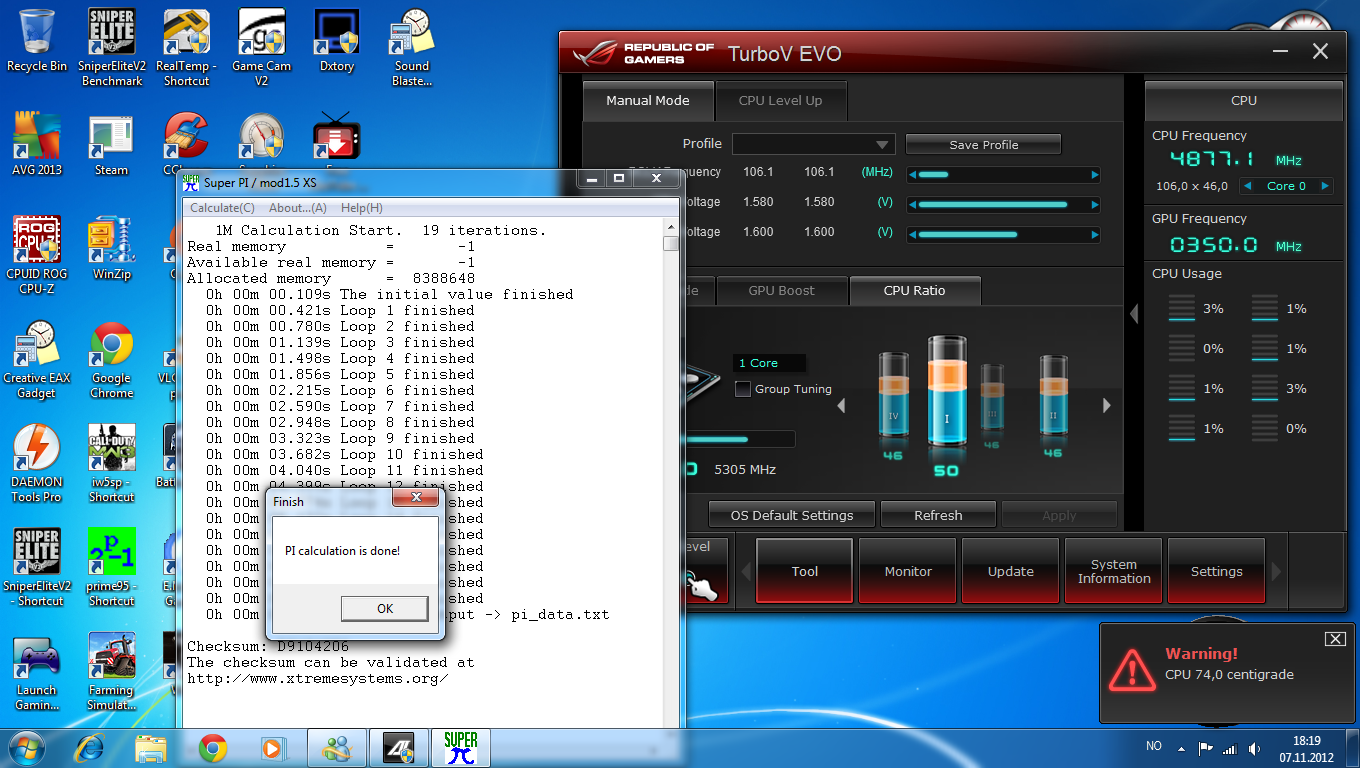Viewport: 1360px width, 768px height.
Task: Open the Windows Start menu
Action: click(25, 748)
